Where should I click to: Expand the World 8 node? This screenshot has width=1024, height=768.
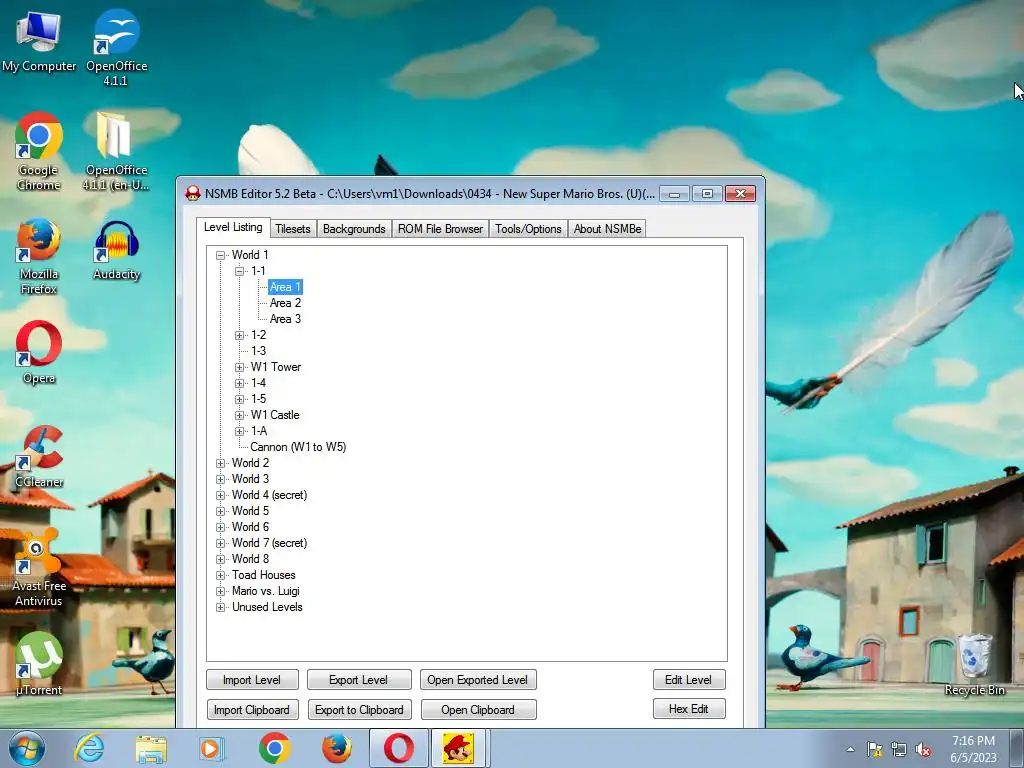coord(221,559)
